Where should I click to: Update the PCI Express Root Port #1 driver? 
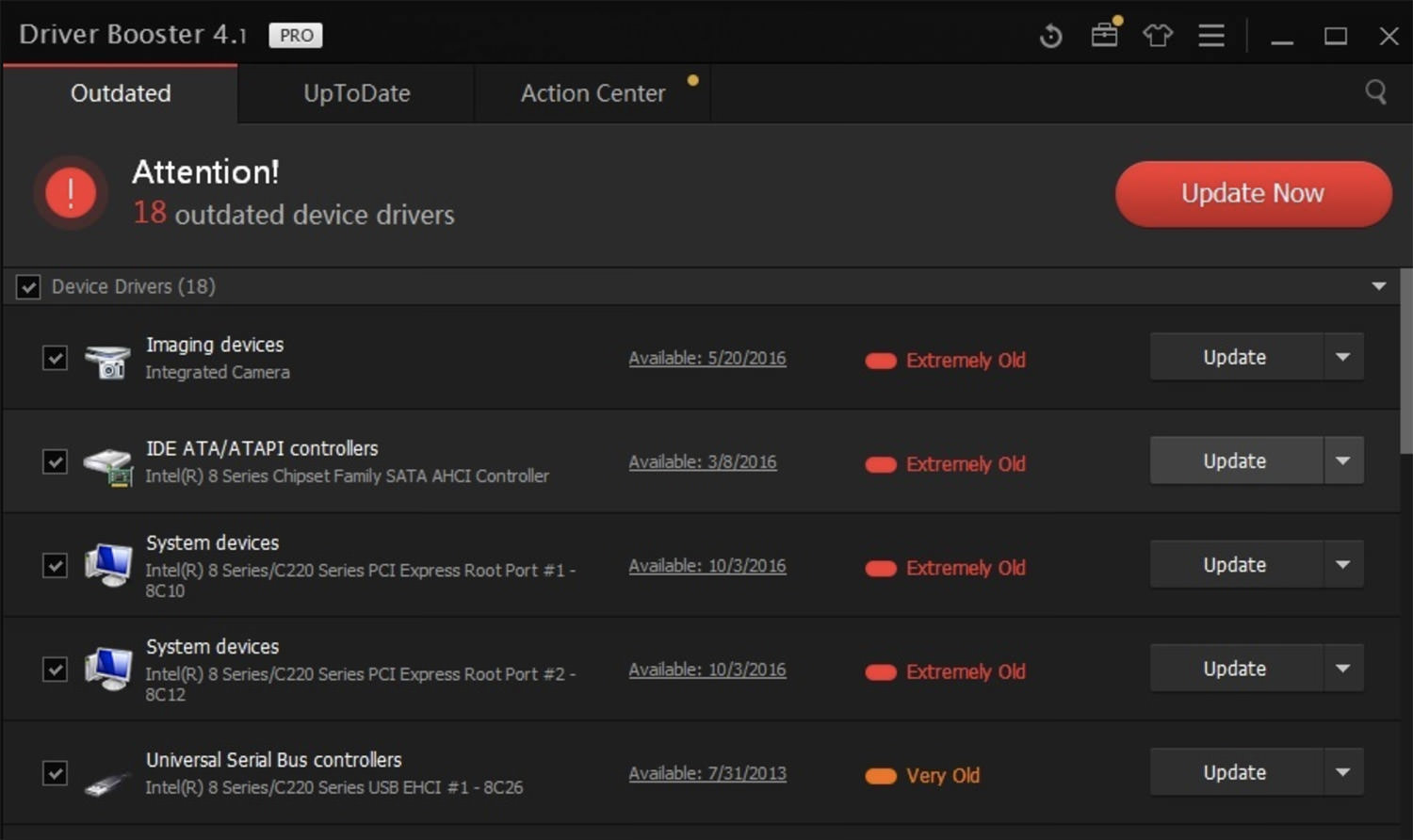[1236, 564]
